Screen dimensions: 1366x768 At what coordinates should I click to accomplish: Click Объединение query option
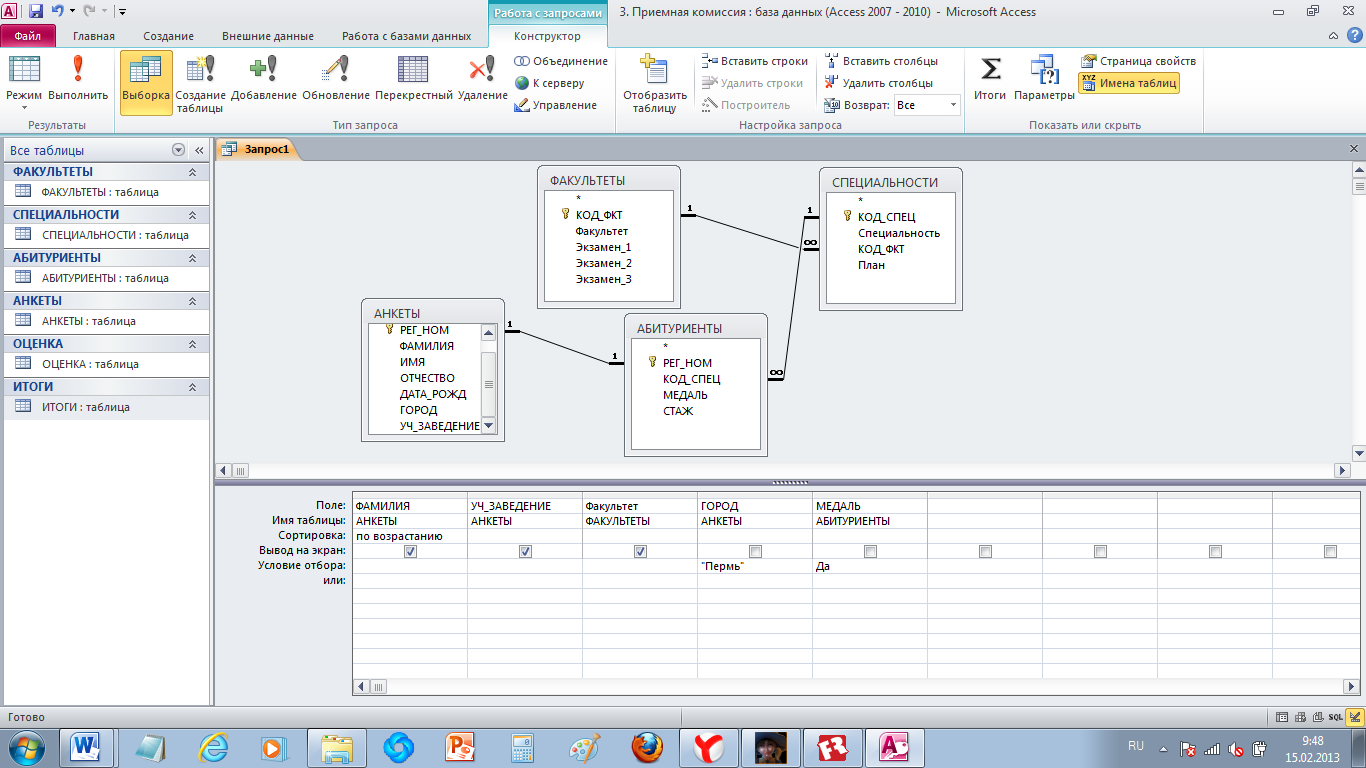click(x=561, y=61)
